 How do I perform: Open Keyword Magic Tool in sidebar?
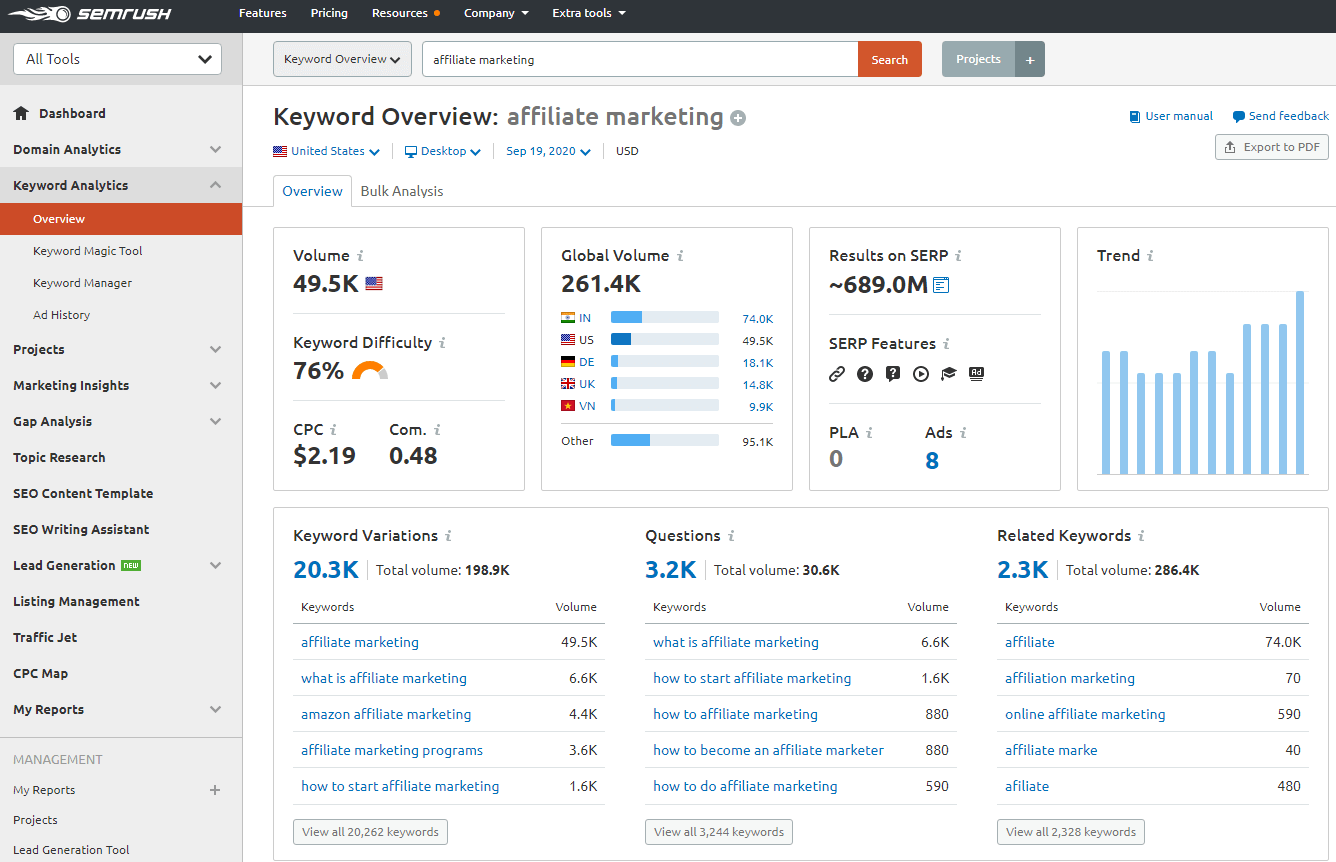pyautogui.click(x=88, y=251)
